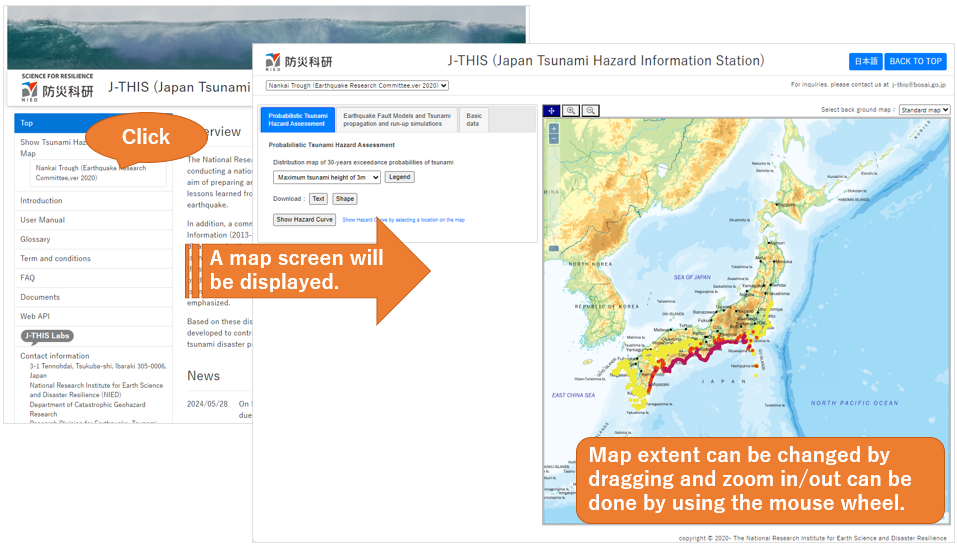
Task: Switch to Earthquake Fault Models tab
Action: coord(397,119)
